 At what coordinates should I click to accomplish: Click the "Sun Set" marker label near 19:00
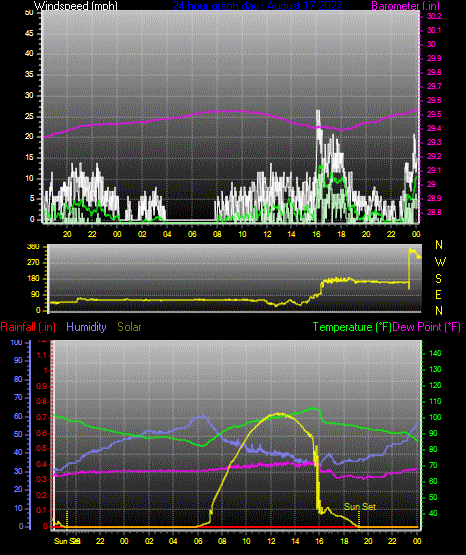coord(360,507)
